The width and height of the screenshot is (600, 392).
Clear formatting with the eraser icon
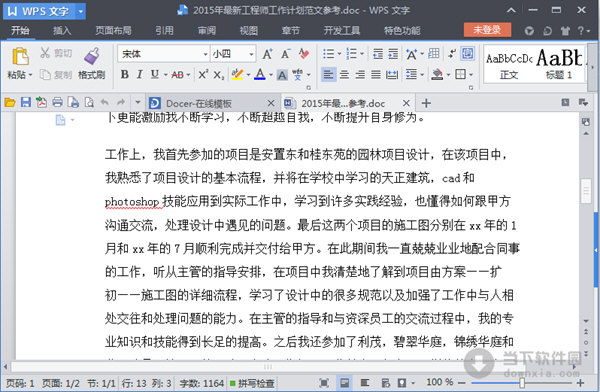(x=303, y=54)
